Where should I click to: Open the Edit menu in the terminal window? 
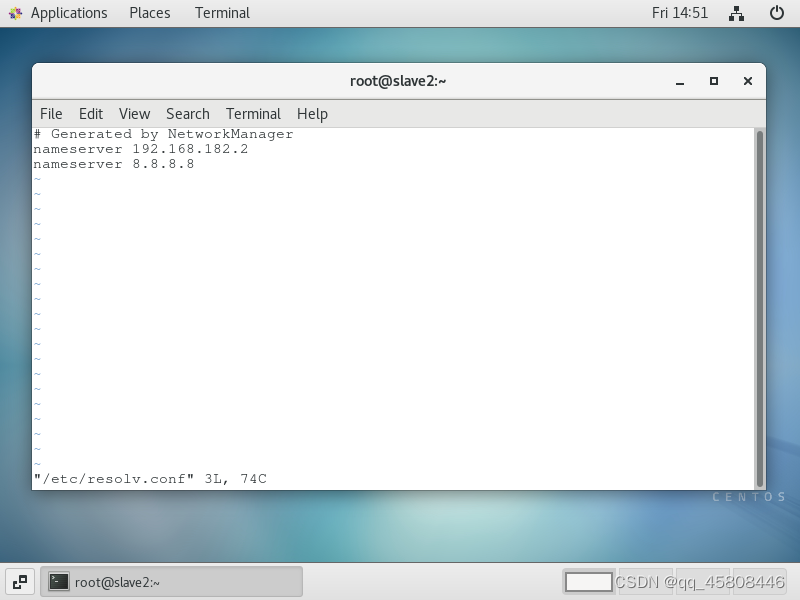click(90, 113)
